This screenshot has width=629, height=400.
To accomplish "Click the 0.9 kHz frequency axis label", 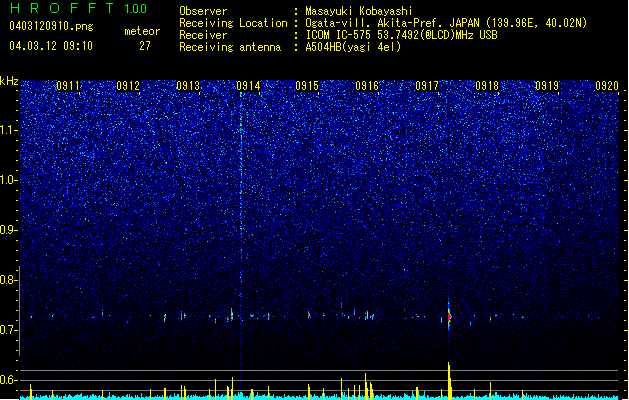I will pyautogui.click(x=8, y=230).
